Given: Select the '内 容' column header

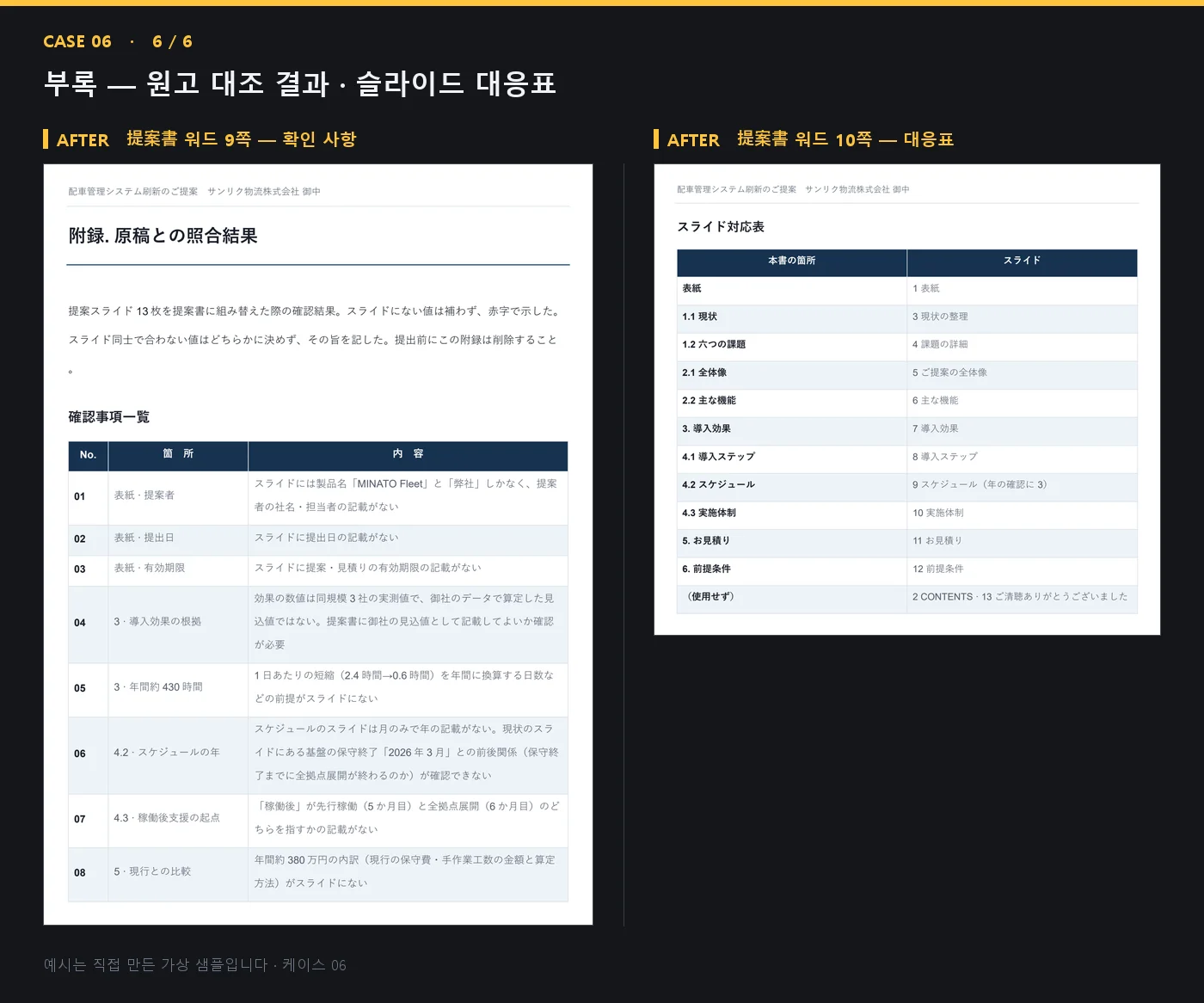Looking at the screenshot, I should (408, 454).
